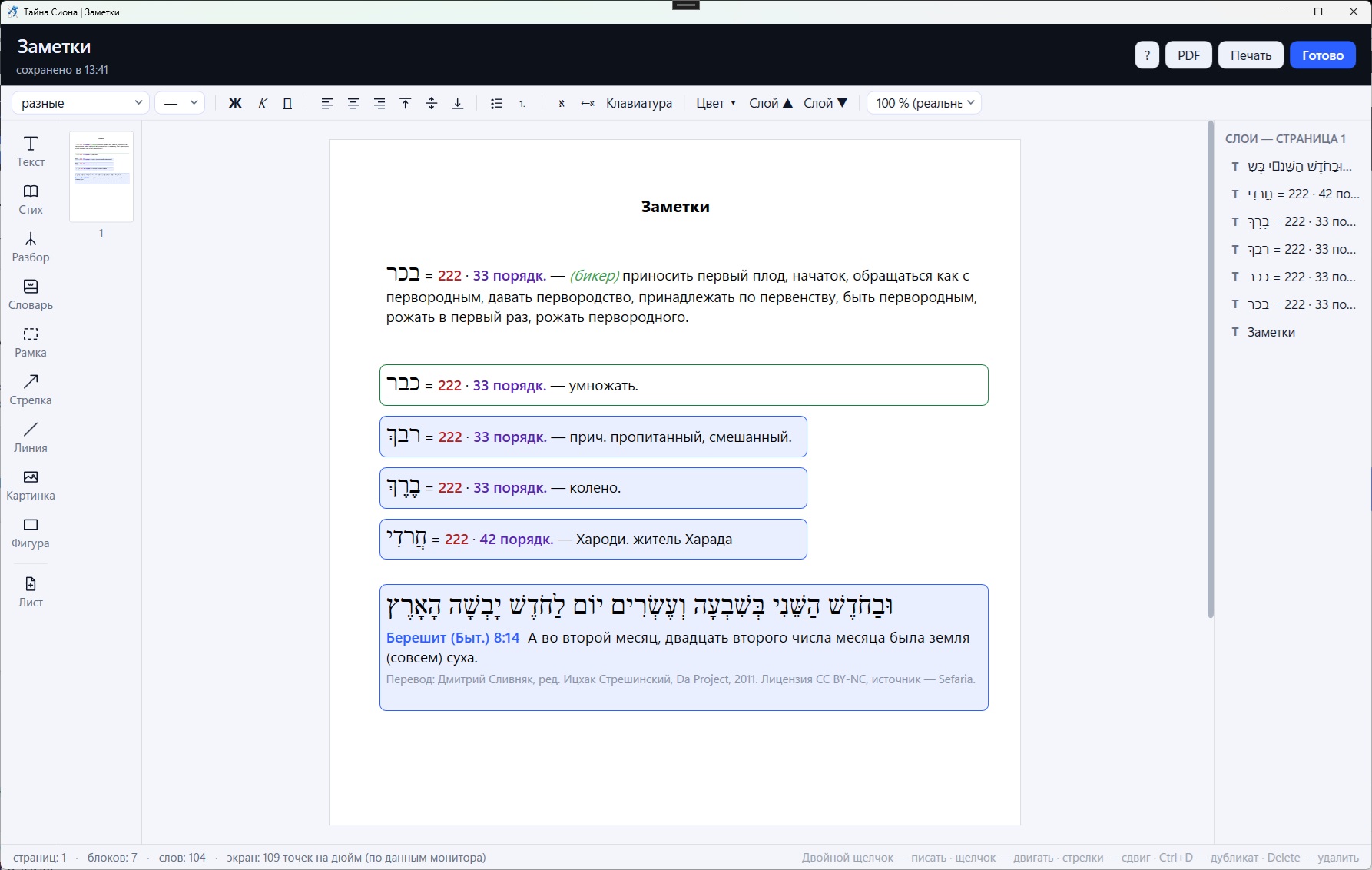Open the разные font dropdown
The image size is (1372, 870).
81,103
